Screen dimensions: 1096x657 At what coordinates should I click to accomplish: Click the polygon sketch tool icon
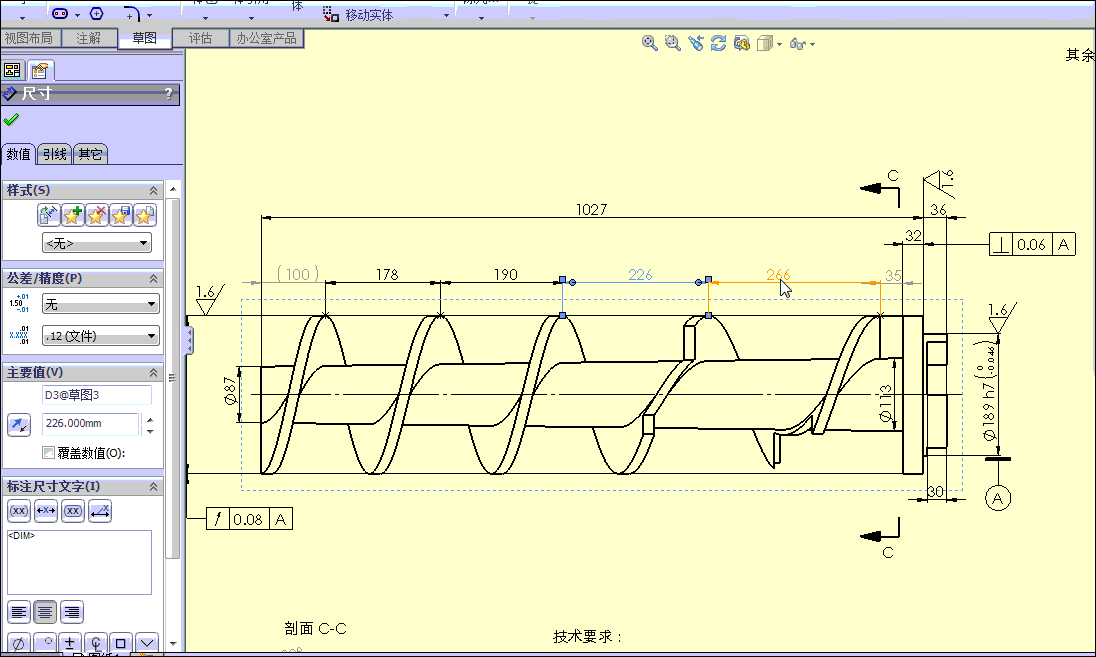(96, 13)
